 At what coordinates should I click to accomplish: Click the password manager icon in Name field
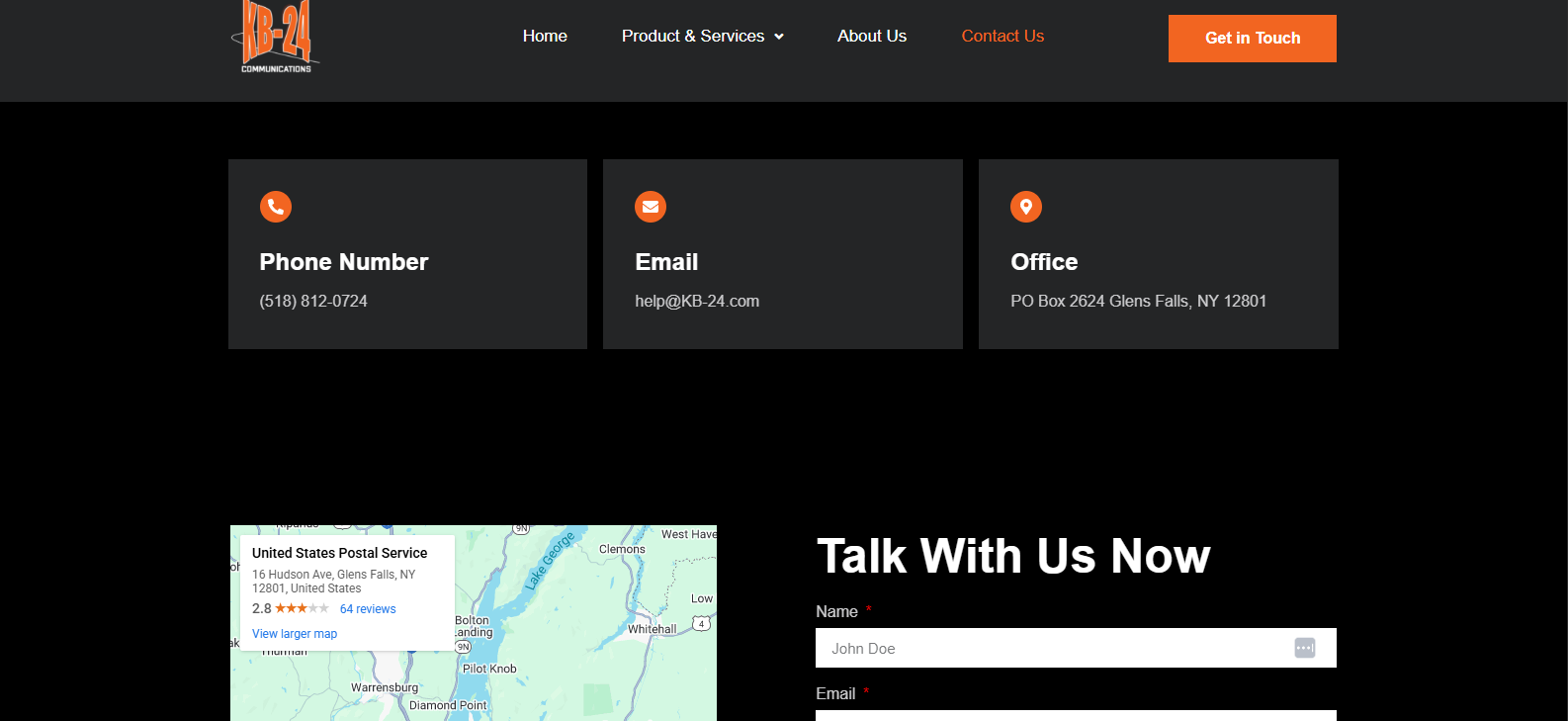click(x=1305, y=648)
